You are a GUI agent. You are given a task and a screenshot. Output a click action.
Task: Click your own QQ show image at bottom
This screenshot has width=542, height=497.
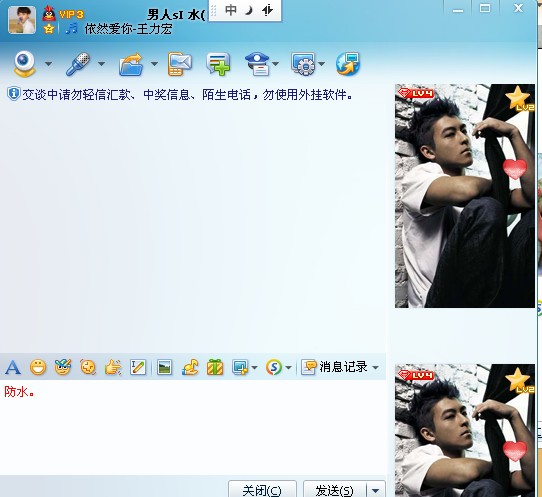tap(465, 430)
